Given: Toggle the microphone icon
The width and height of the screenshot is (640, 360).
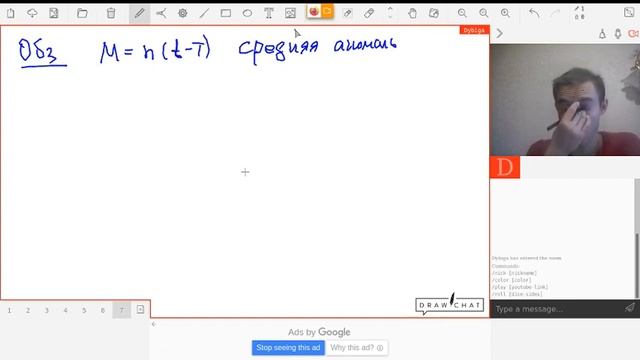Looking at the screenshot, I should (618, 34).
